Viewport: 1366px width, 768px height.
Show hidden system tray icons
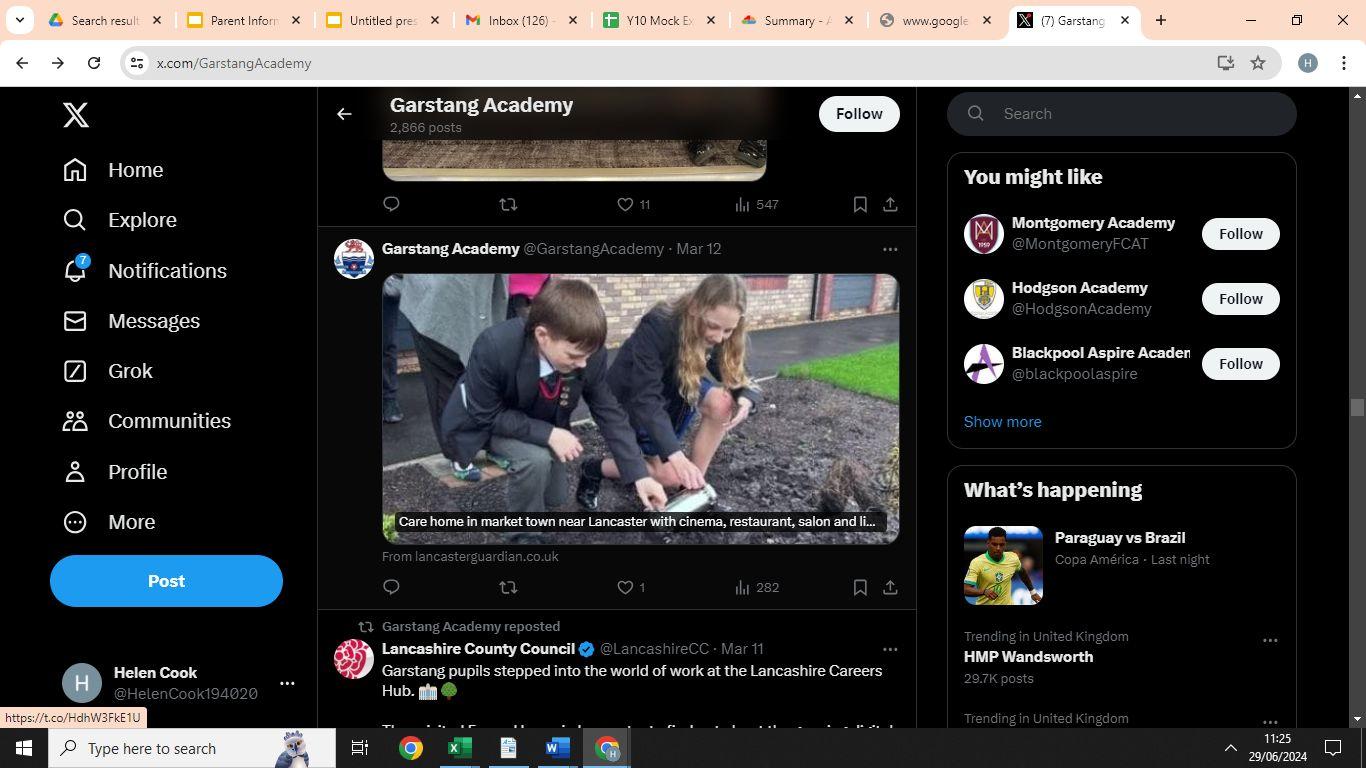click(x=1231, y=748)
